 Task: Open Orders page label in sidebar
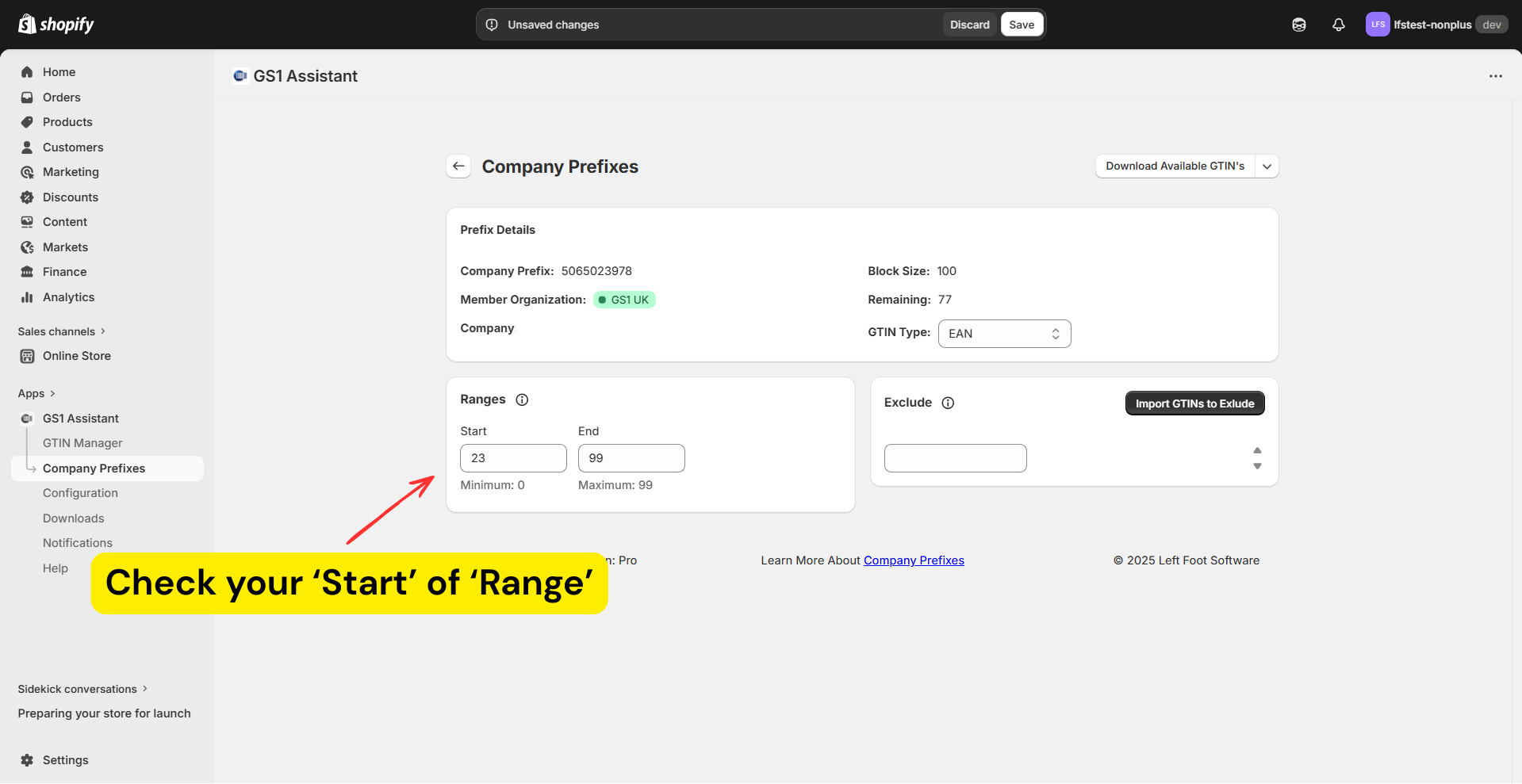pyautogui.click(x=62, y=98)
